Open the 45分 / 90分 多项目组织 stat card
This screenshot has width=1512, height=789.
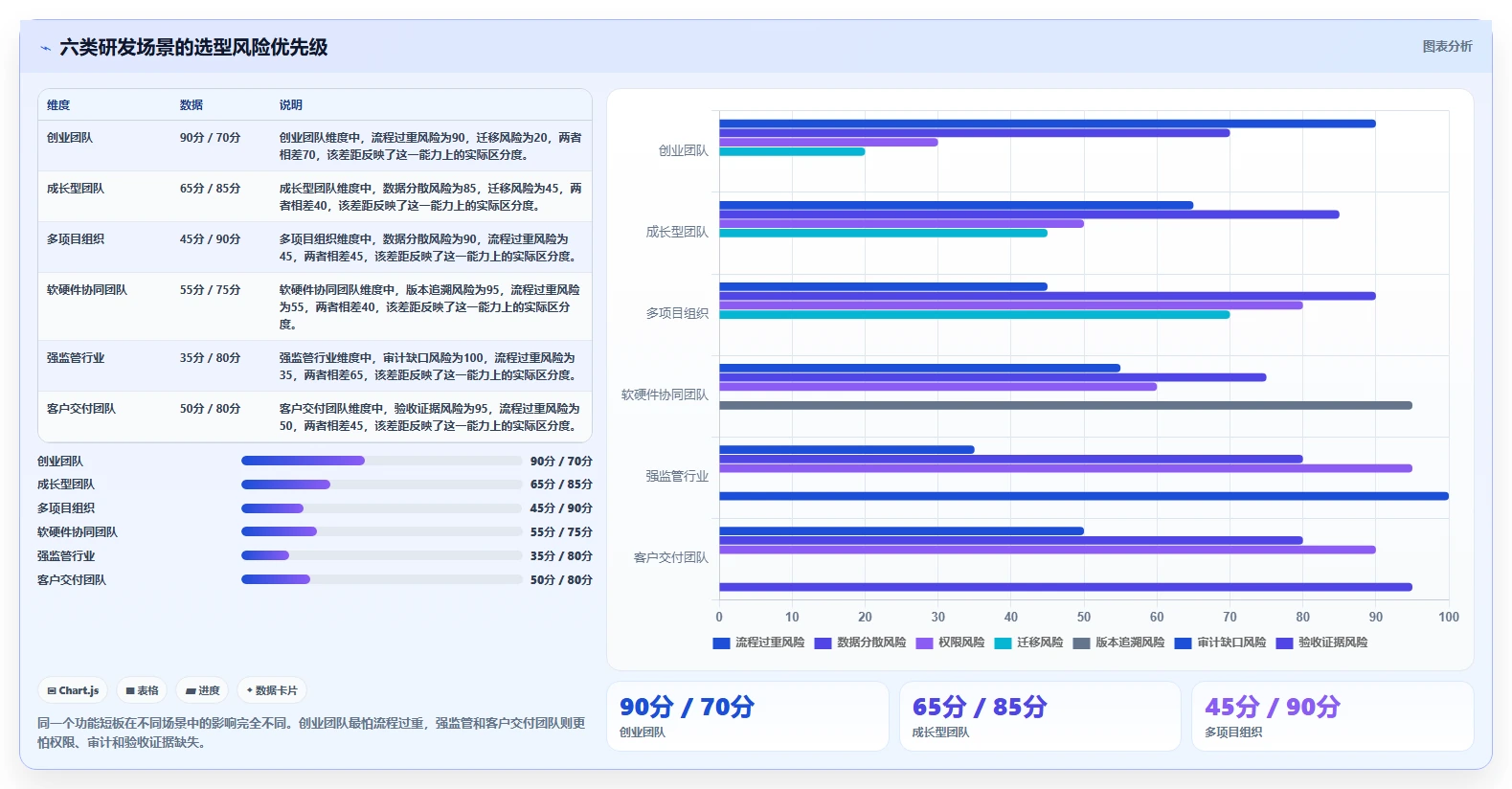click(x=1333, y=716)
